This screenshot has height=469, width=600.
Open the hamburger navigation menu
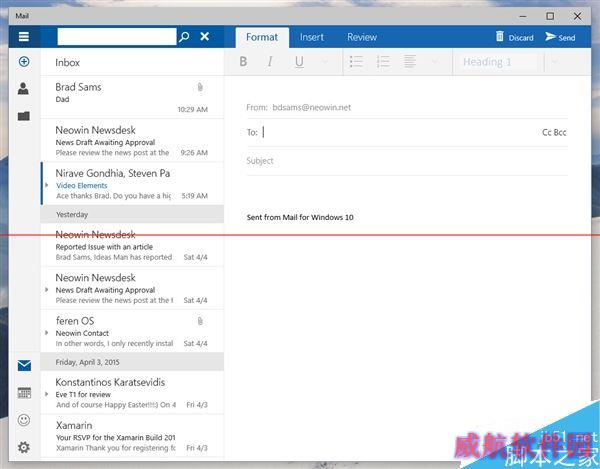[x=24, y=37]
